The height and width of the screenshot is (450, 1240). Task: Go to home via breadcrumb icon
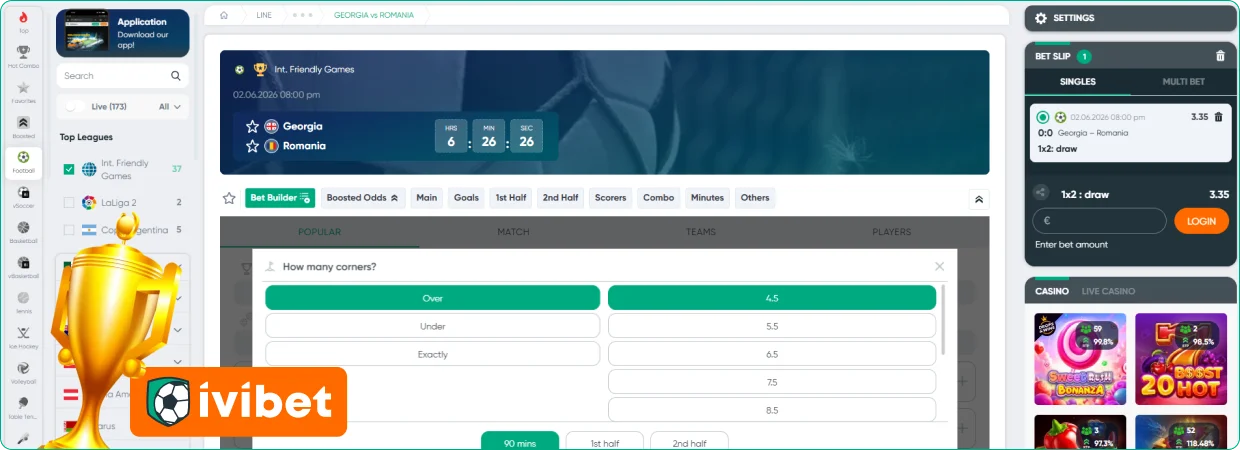point(224,16)
